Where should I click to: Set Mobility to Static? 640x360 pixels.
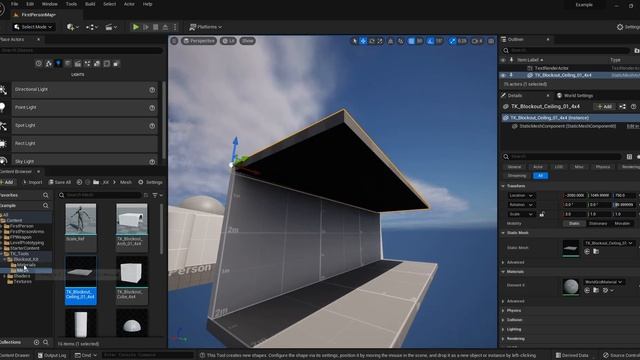point(574,223)
